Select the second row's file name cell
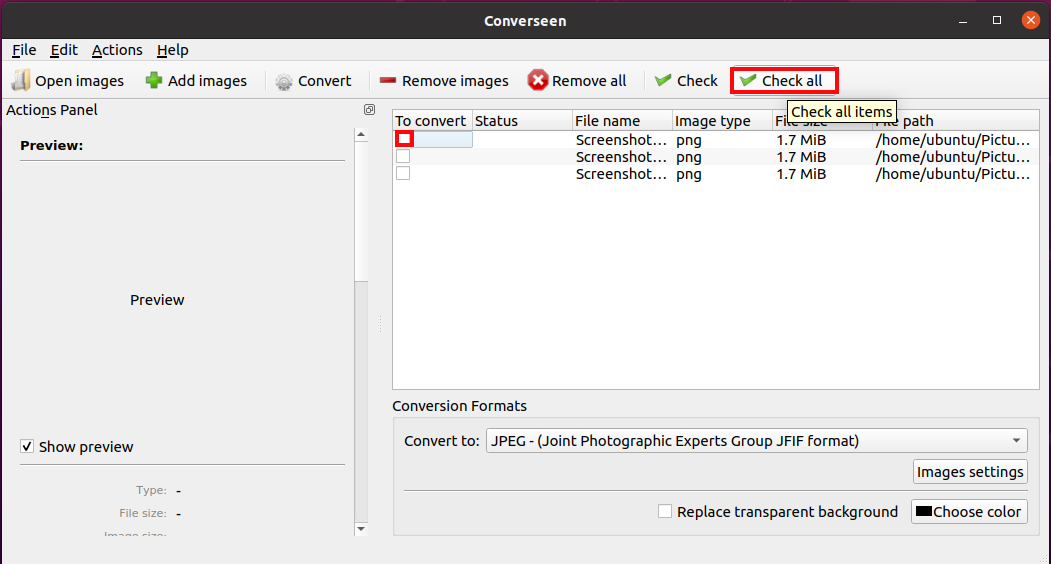The width and height of the screenshot is (1051, 564). point(622,157)
